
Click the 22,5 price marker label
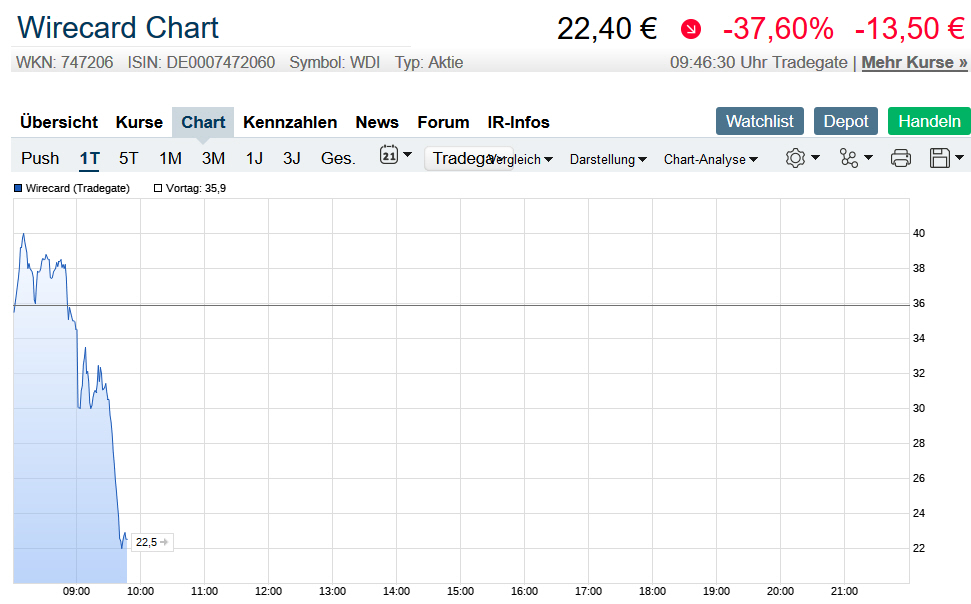(x=148, y=542)
